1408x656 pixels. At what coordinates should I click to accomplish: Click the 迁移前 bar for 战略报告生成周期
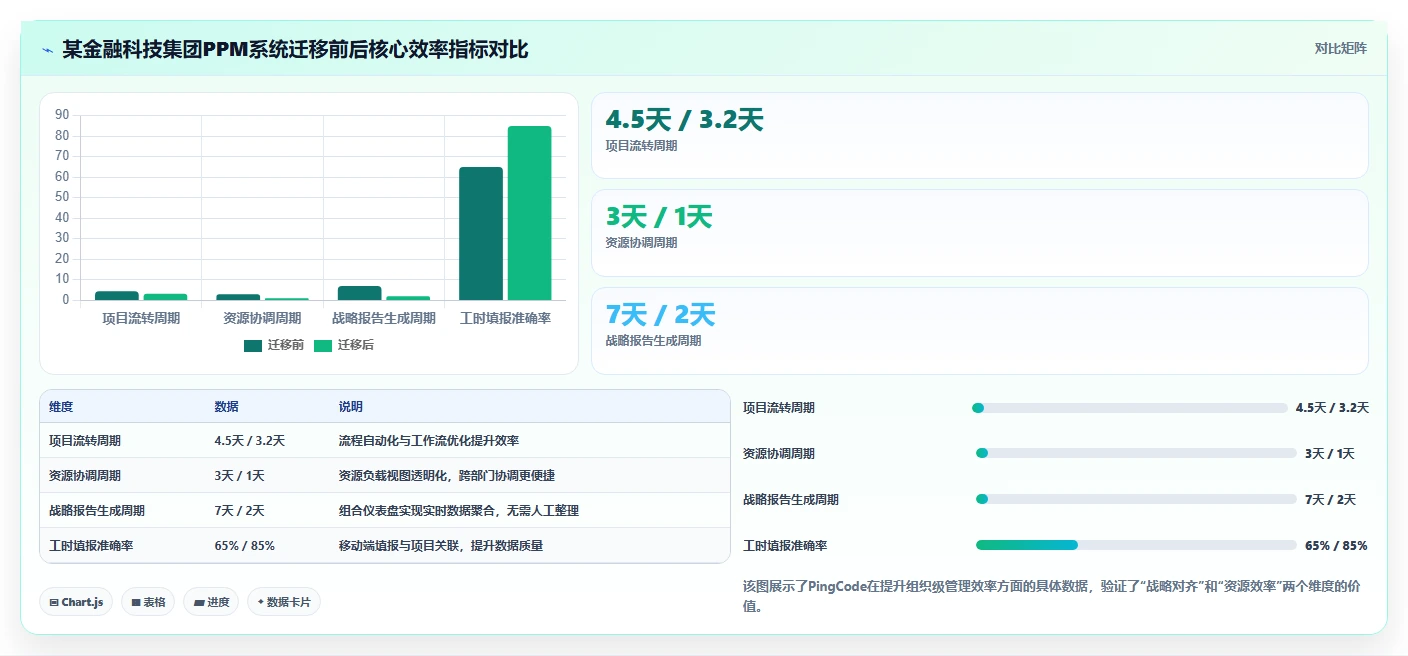[x=359, y=293]
